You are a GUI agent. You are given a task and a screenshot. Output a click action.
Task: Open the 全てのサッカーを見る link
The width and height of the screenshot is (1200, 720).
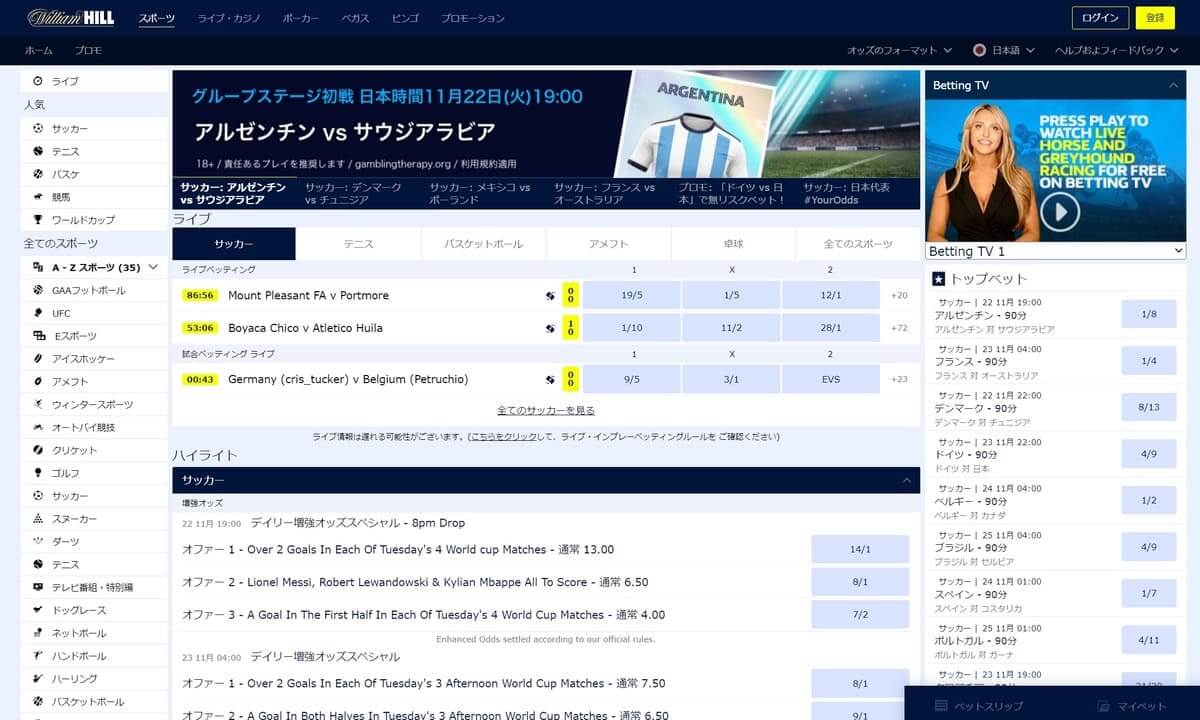(546, 411)
